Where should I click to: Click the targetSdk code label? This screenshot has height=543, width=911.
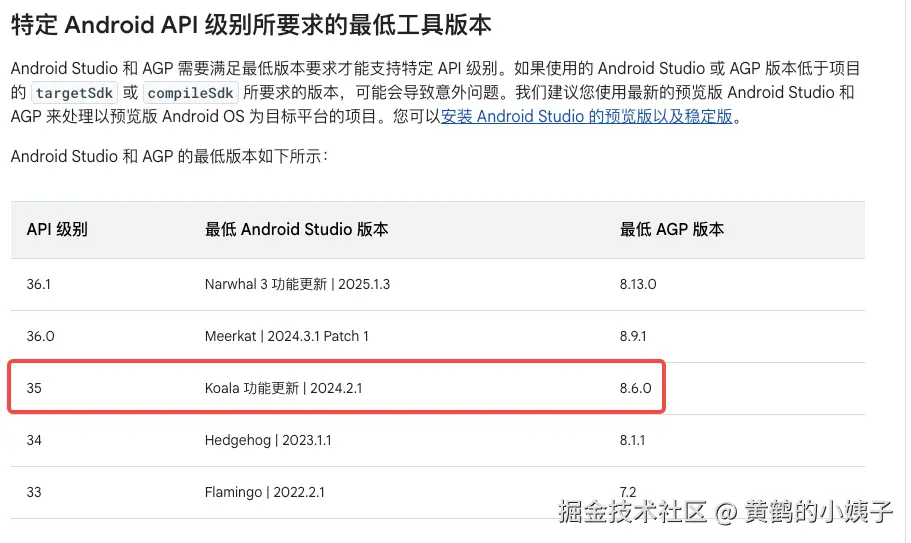point(74,93)
